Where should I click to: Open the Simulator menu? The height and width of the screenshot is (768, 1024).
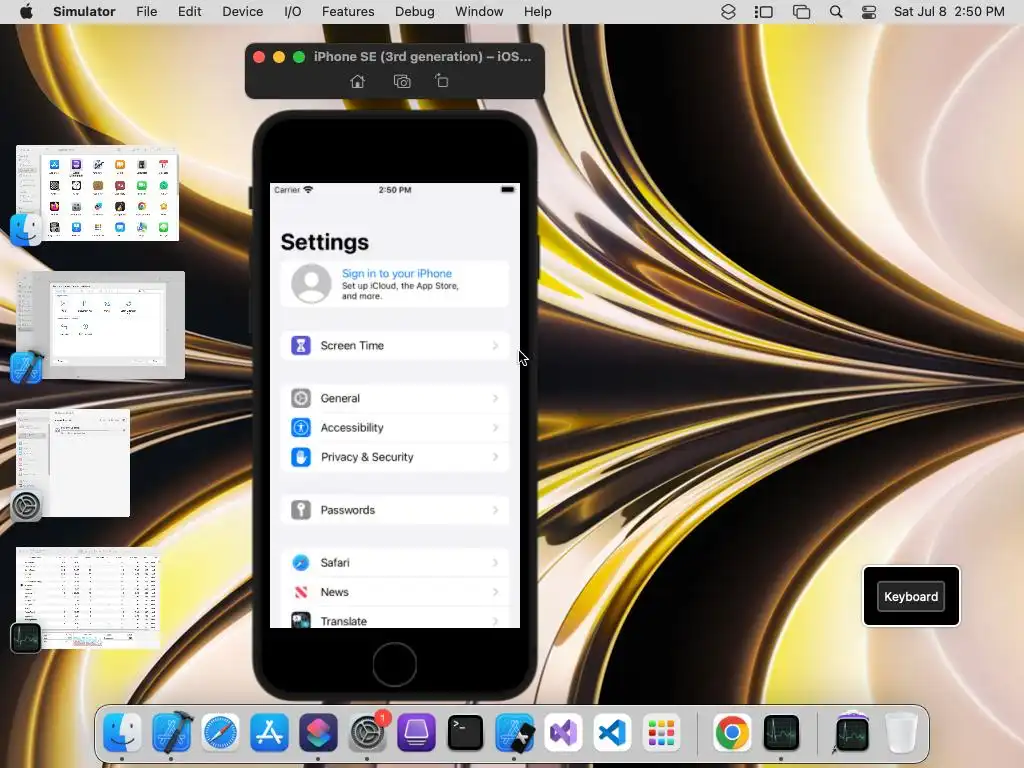click(84, 12)
